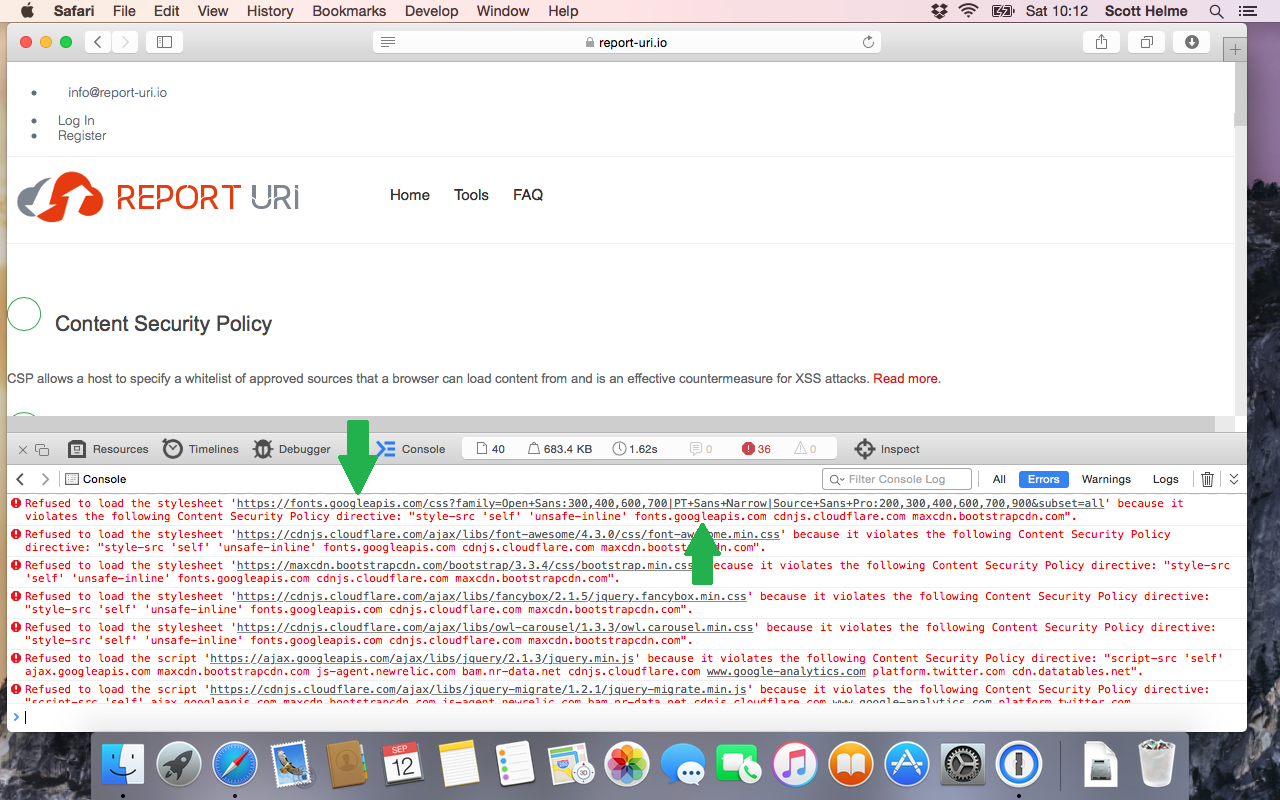Launch 1Password from the Dock

pos(1018,766)
